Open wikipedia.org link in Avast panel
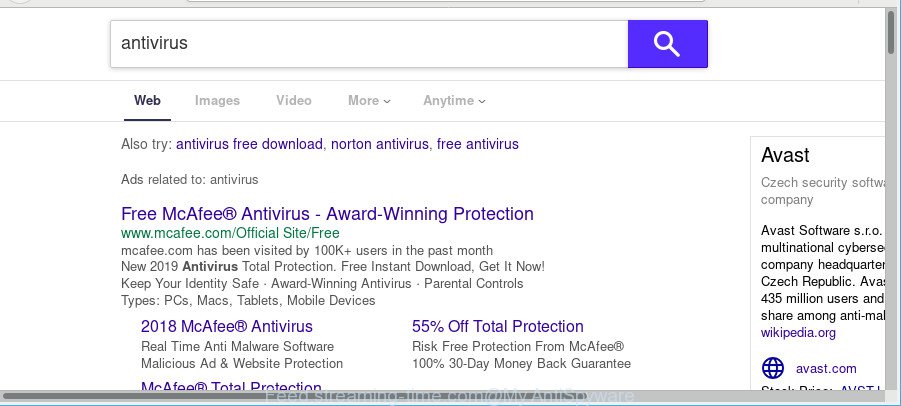The width and height of the screenshot is (901, 406). tap(798, 332)
